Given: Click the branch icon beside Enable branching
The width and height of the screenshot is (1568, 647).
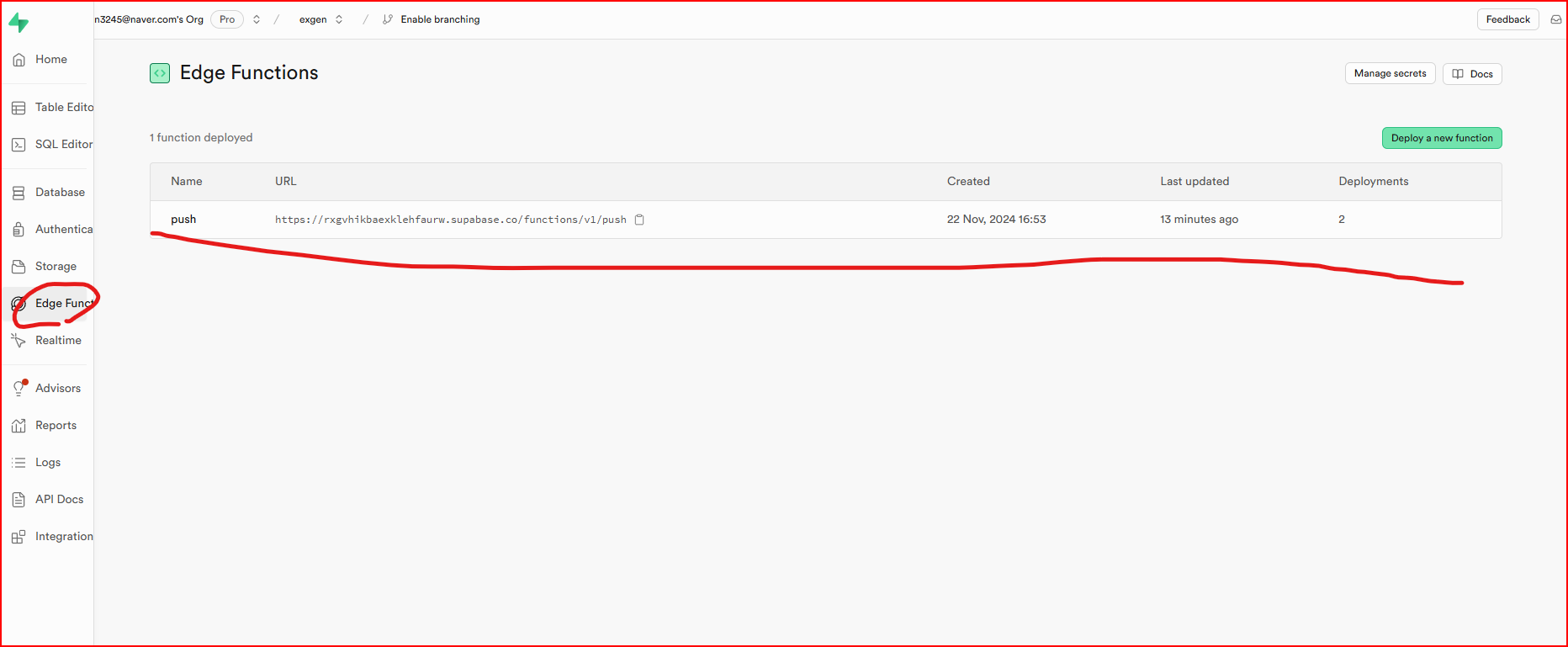Looking at the screenshot, I should click(x=388, y=19).
